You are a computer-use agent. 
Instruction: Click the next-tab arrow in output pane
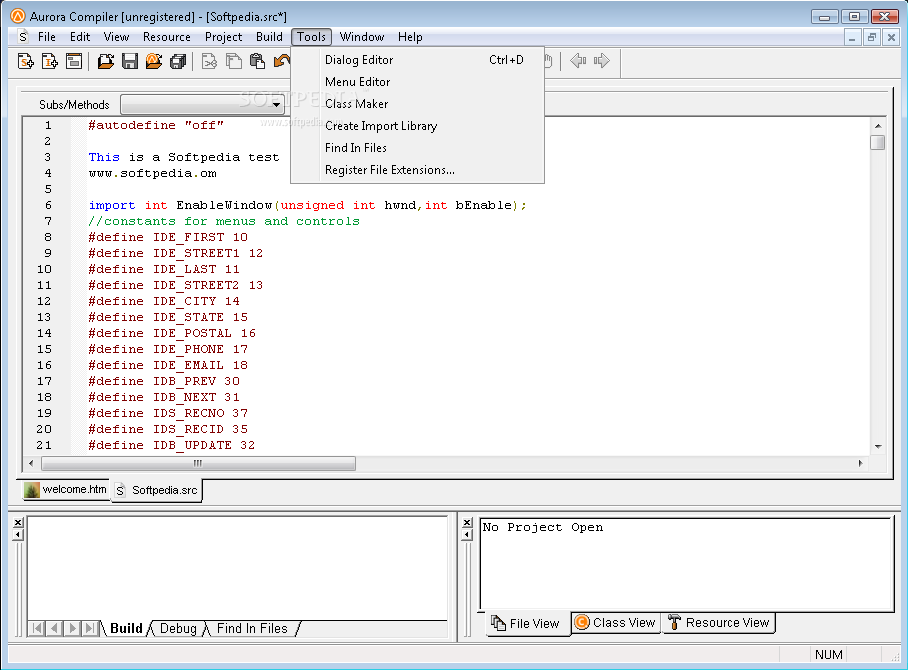(72, 628)
